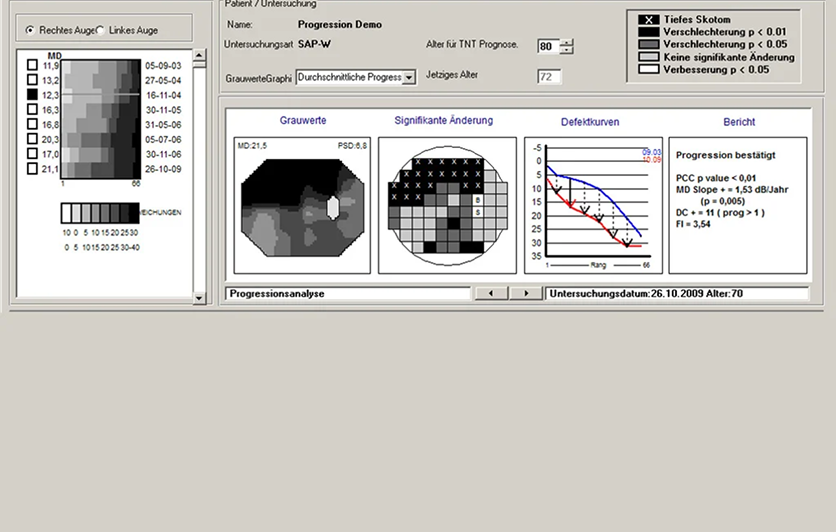Click the DC + = 11 line
836x532 pixels.
click(x=720, y=212)
